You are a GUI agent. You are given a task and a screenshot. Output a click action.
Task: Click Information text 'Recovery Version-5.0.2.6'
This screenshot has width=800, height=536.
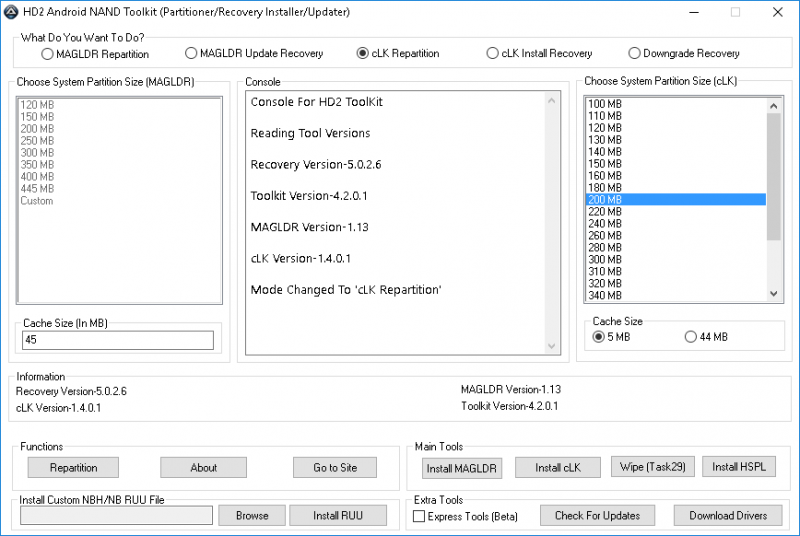coord(71,392)
